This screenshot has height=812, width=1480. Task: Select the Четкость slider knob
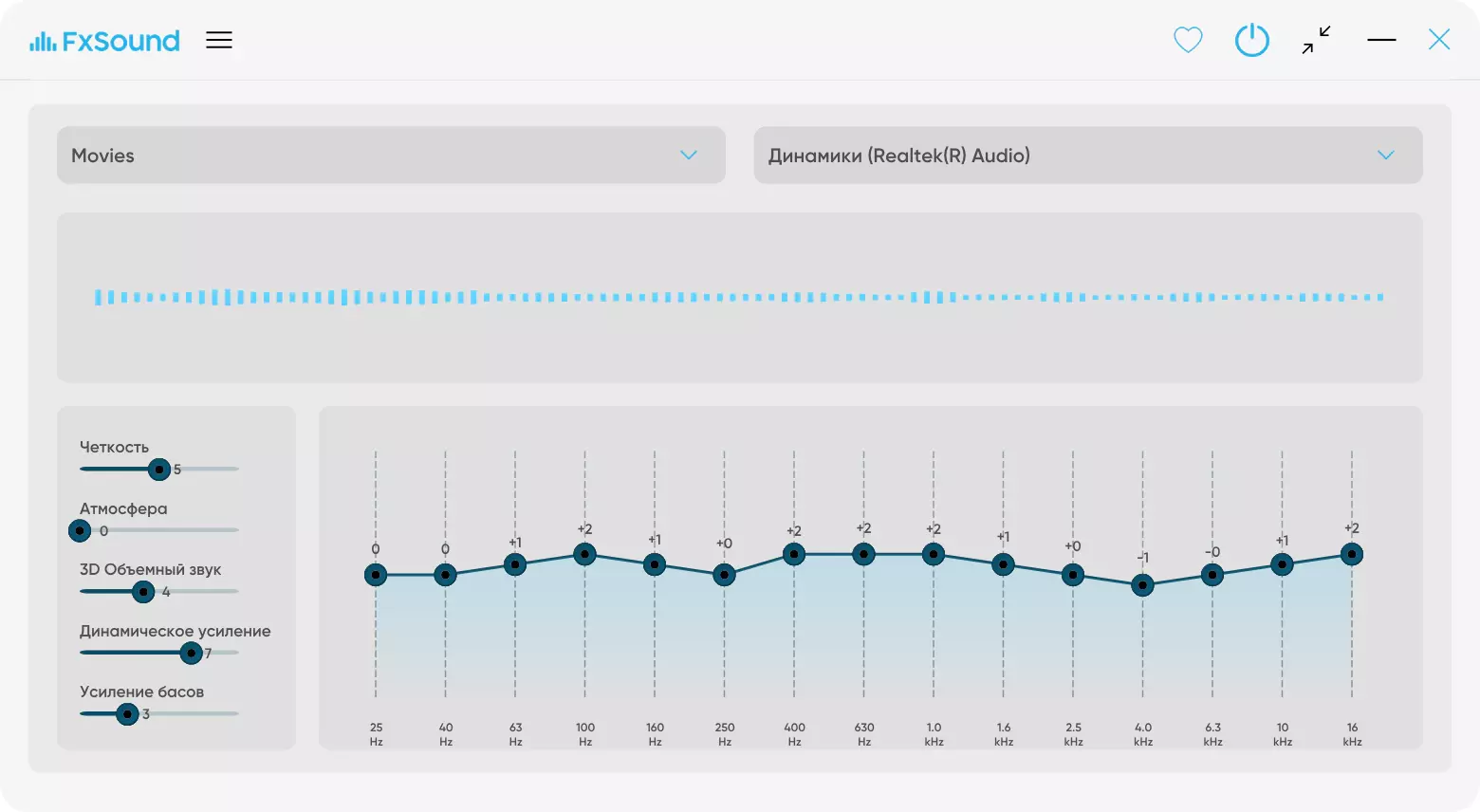click(159, 469)
